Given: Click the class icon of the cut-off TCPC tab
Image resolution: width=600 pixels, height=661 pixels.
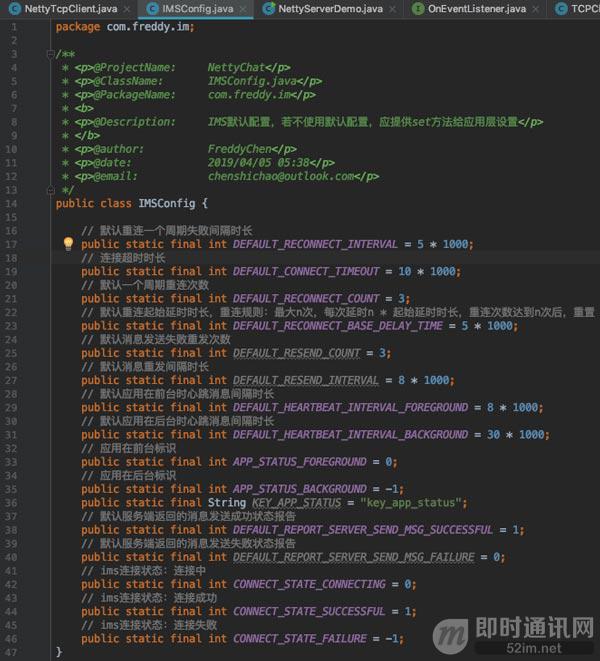Looking at the screenshot, I should tap(561, 8).
